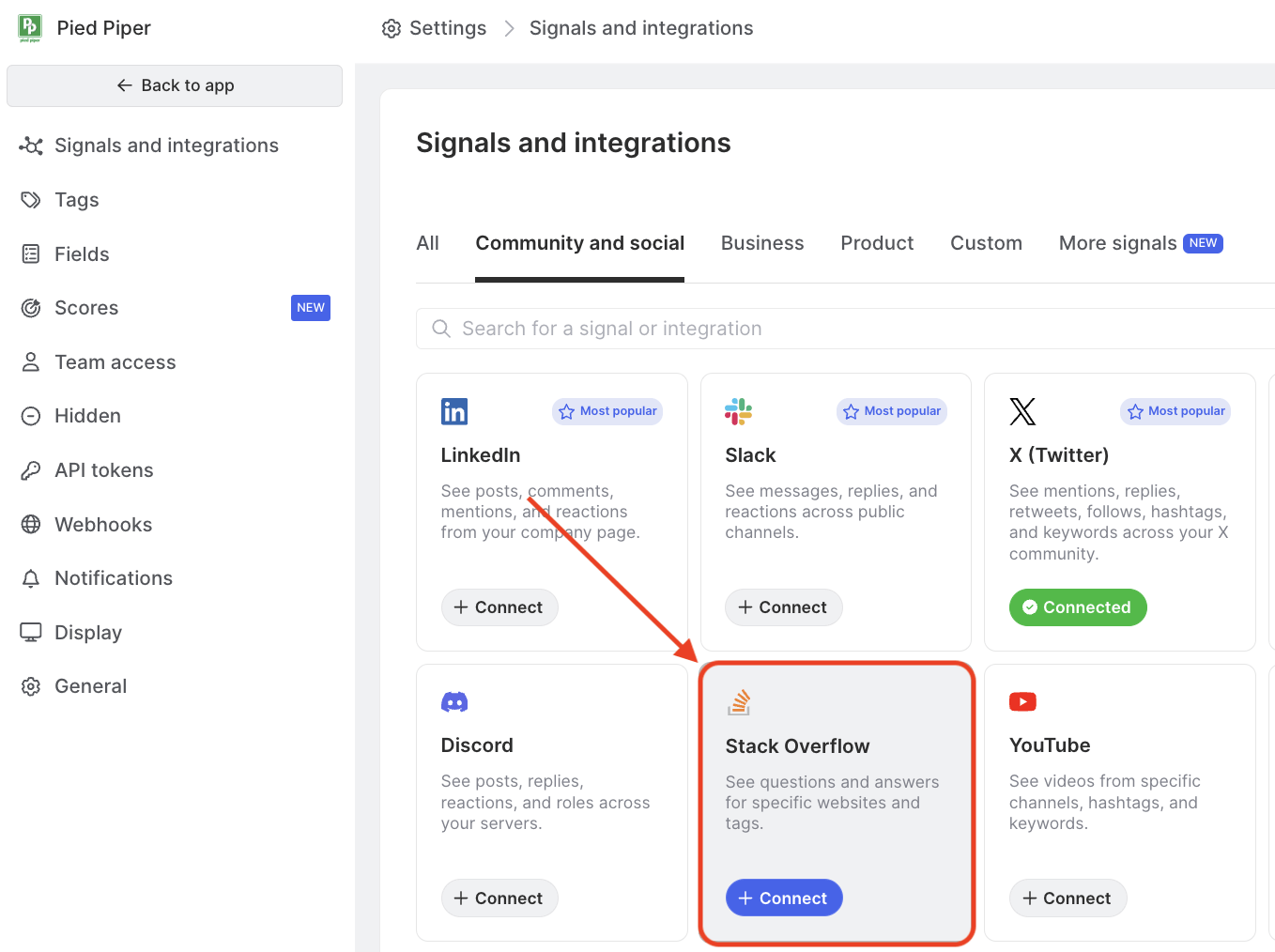Click the Hidden icon in sidebar
This screenshot has height=952, width=1275.
pos(31,416)
